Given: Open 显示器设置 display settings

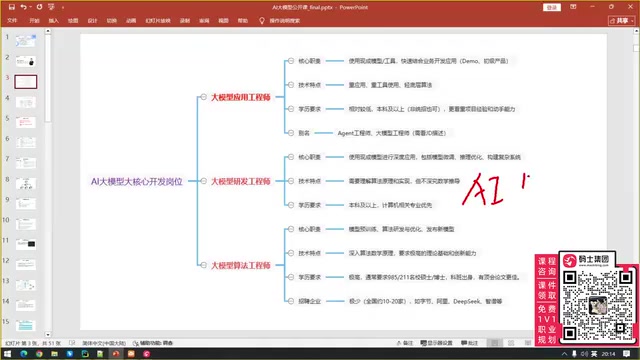Looking at the screenshot, I should pos(436,343).
